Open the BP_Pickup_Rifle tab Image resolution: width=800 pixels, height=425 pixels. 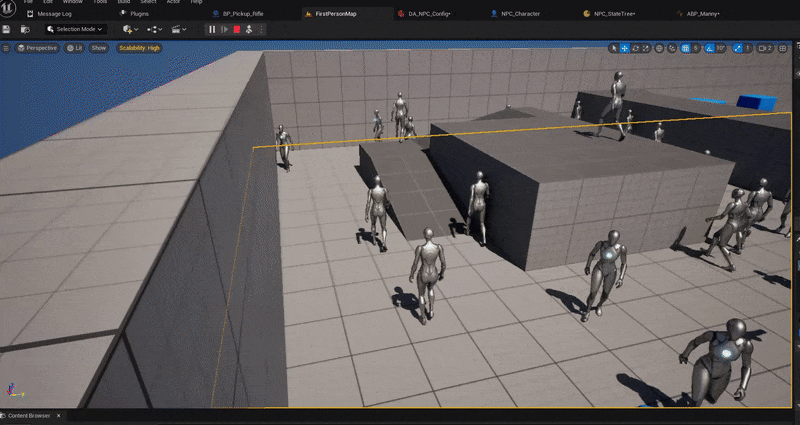[x=238, y=14]
